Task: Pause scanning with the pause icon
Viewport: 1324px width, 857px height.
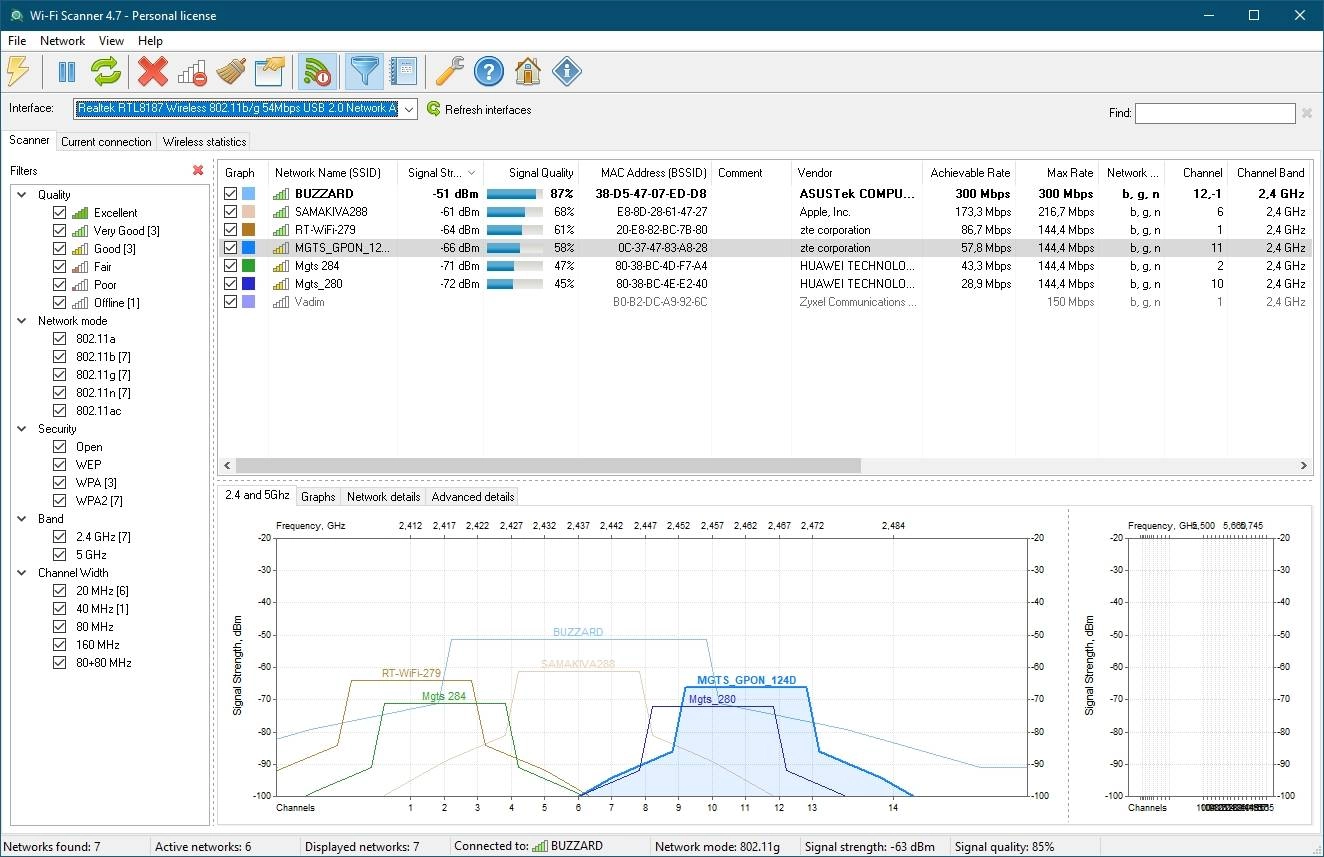Action: click(67, 71)
